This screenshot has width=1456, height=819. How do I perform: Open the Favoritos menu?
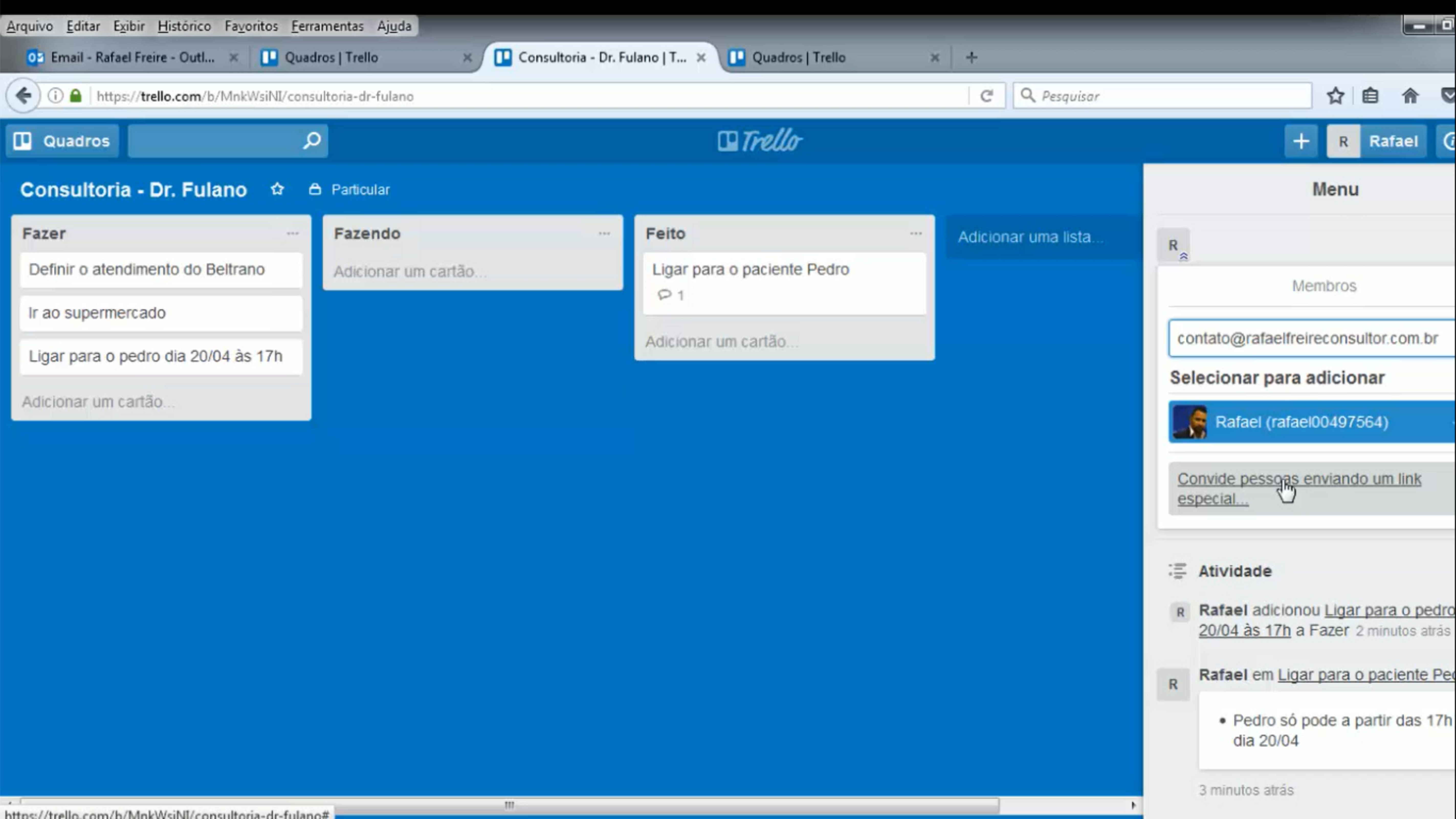(251, 26)
